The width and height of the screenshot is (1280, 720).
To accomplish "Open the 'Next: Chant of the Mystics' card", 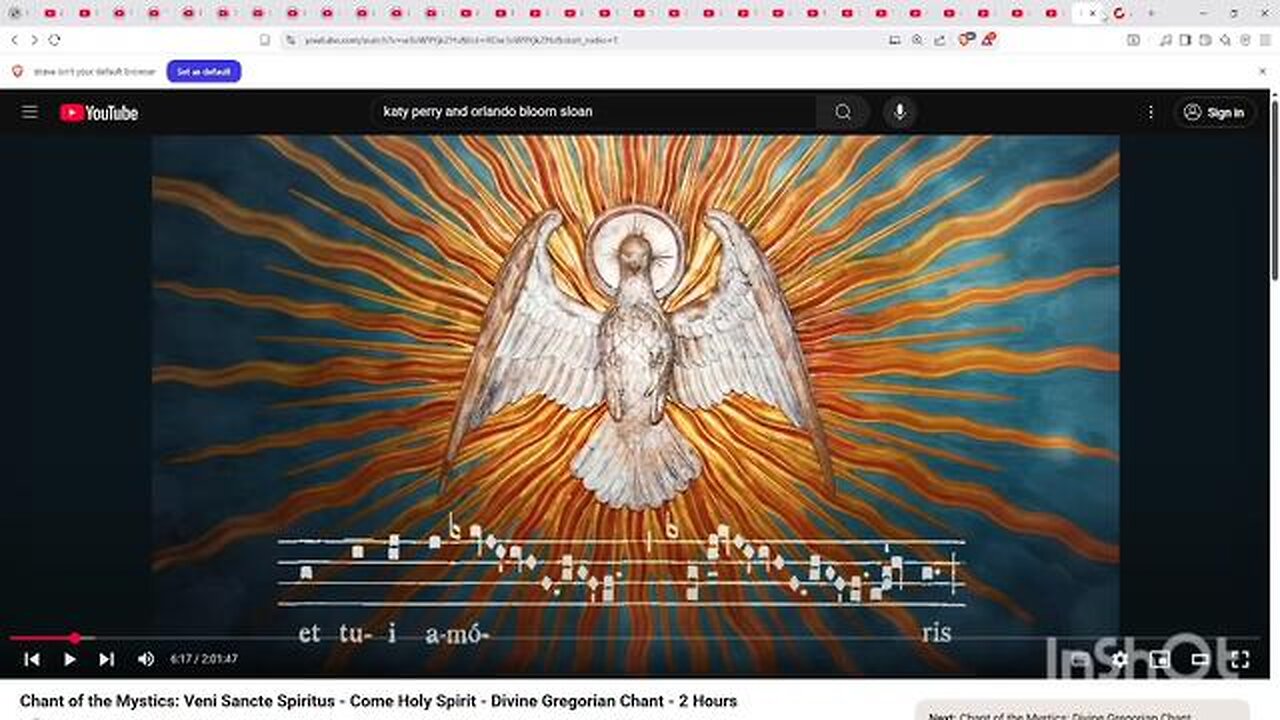I will pos(1081,711).
